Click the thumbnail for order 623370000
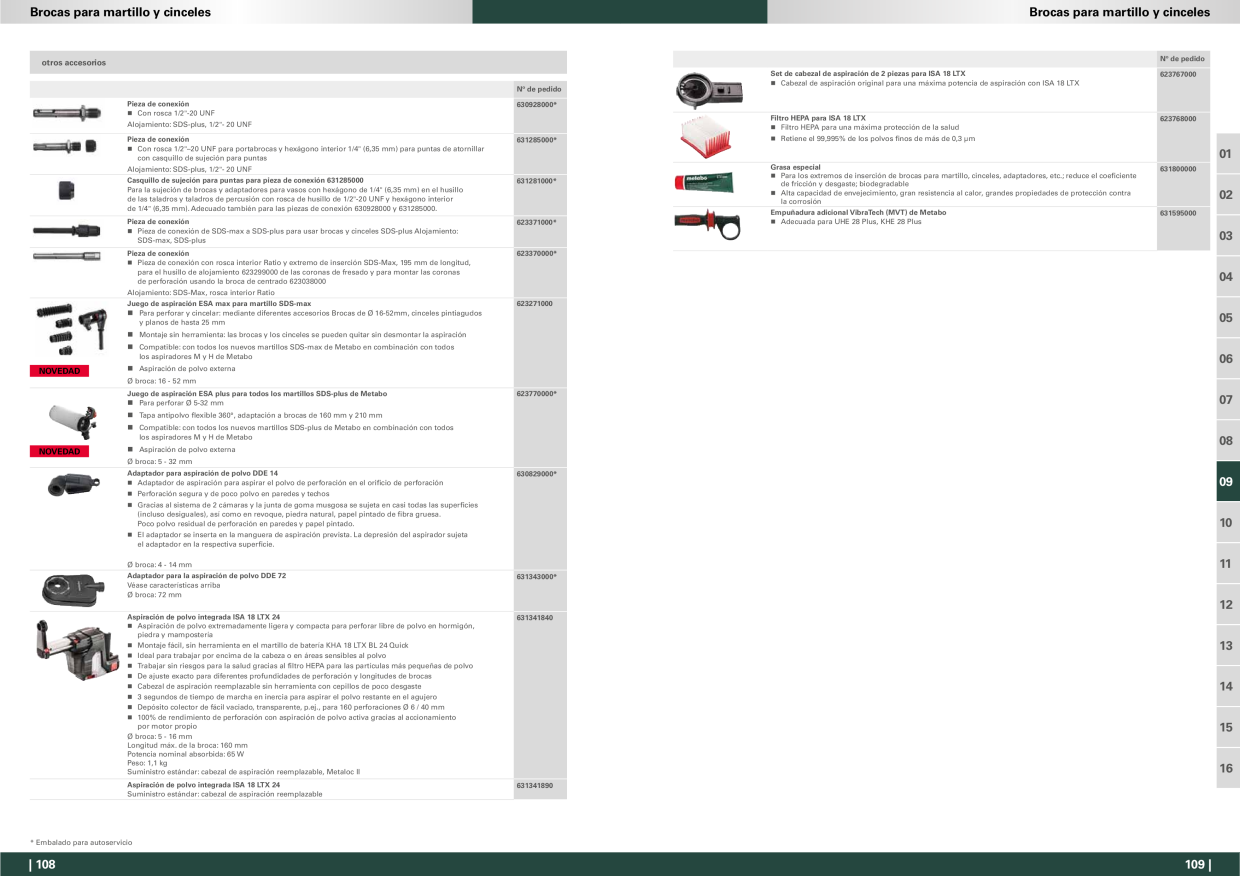The image size is (1240, 876). point(66,256)
